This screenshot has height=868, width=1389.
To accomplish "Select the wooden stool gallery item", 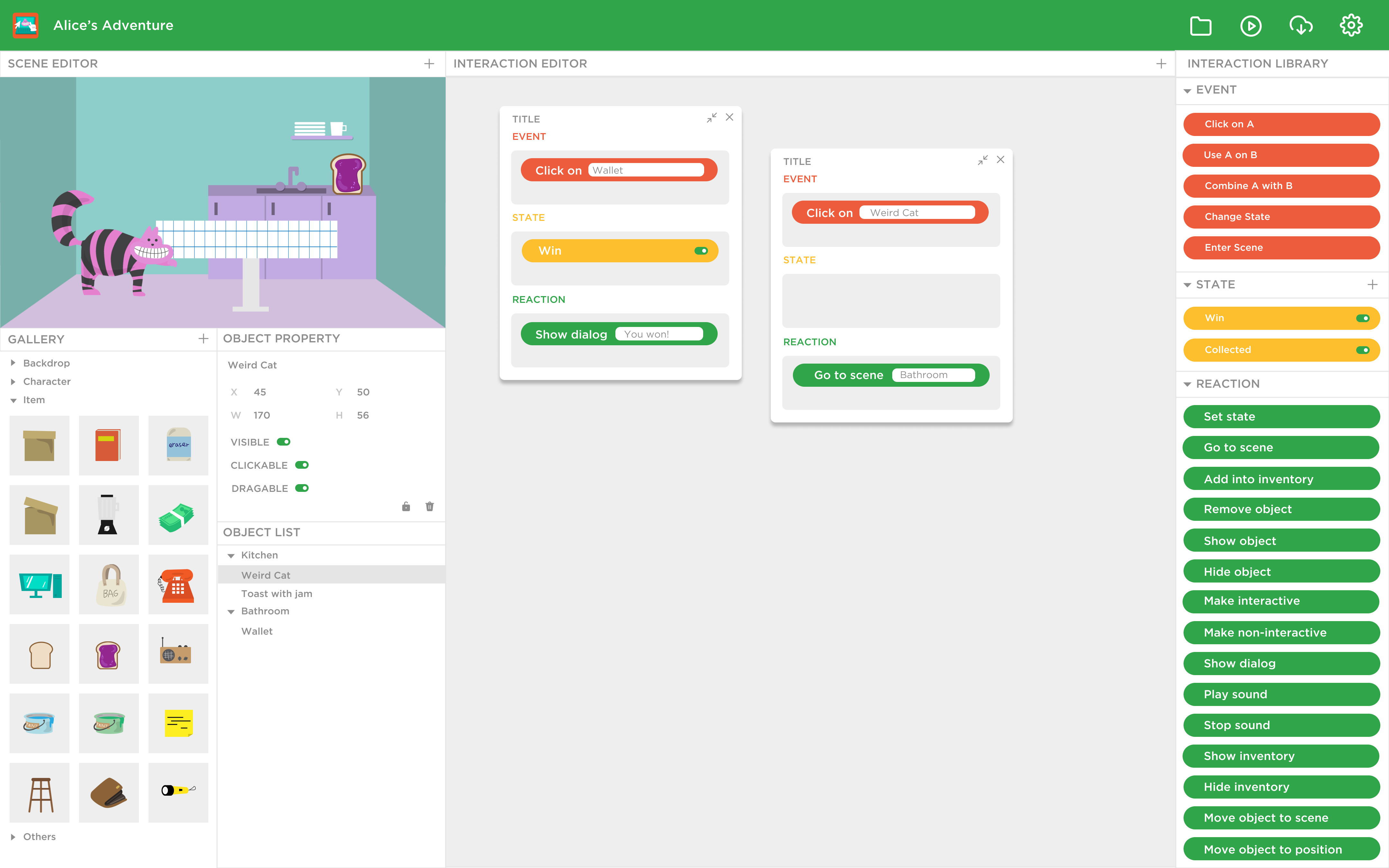I will click(x=40, y=793).
